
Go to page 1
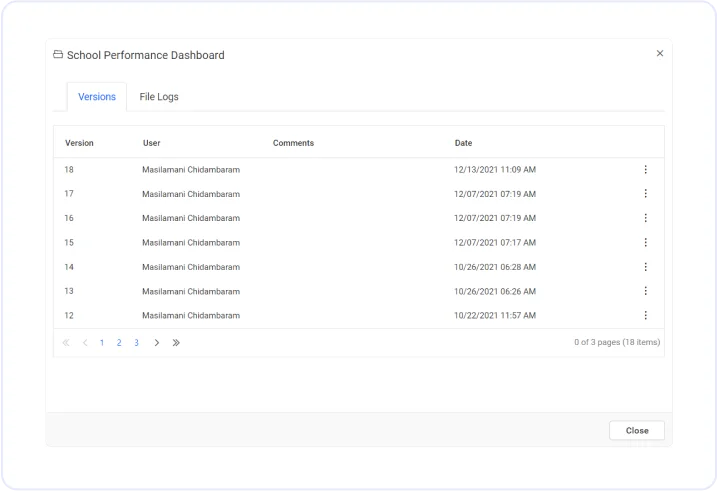pyautogui.click(x=102, y=342)
